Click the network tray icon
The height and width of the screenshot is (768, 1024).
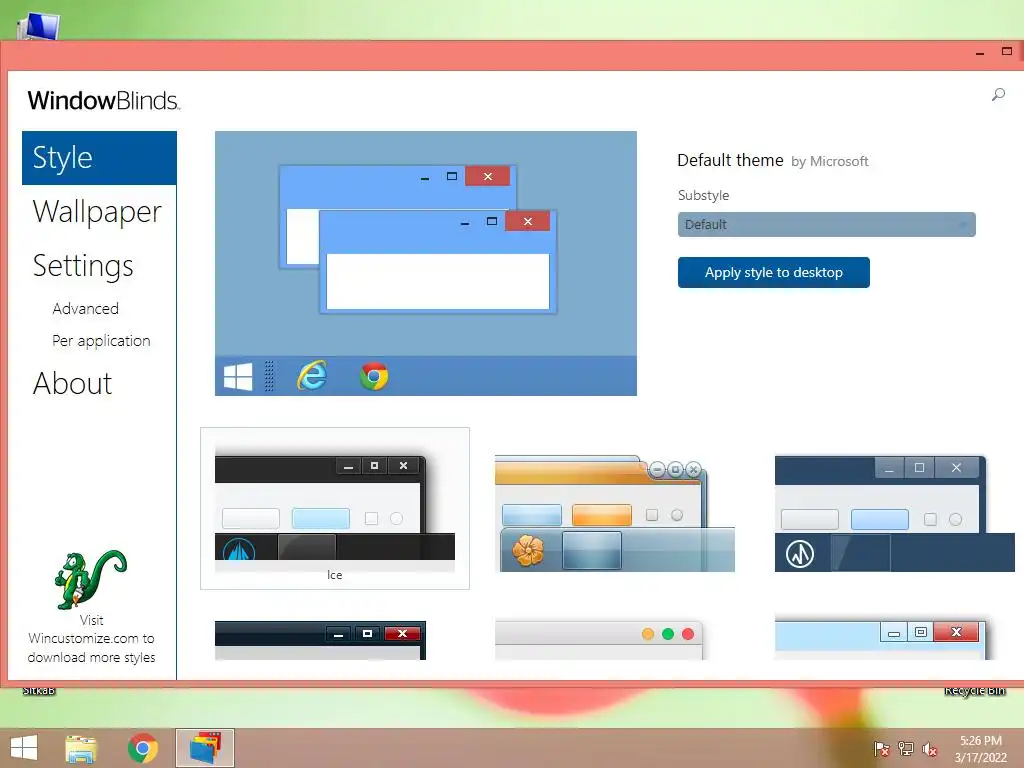[906, 749]
